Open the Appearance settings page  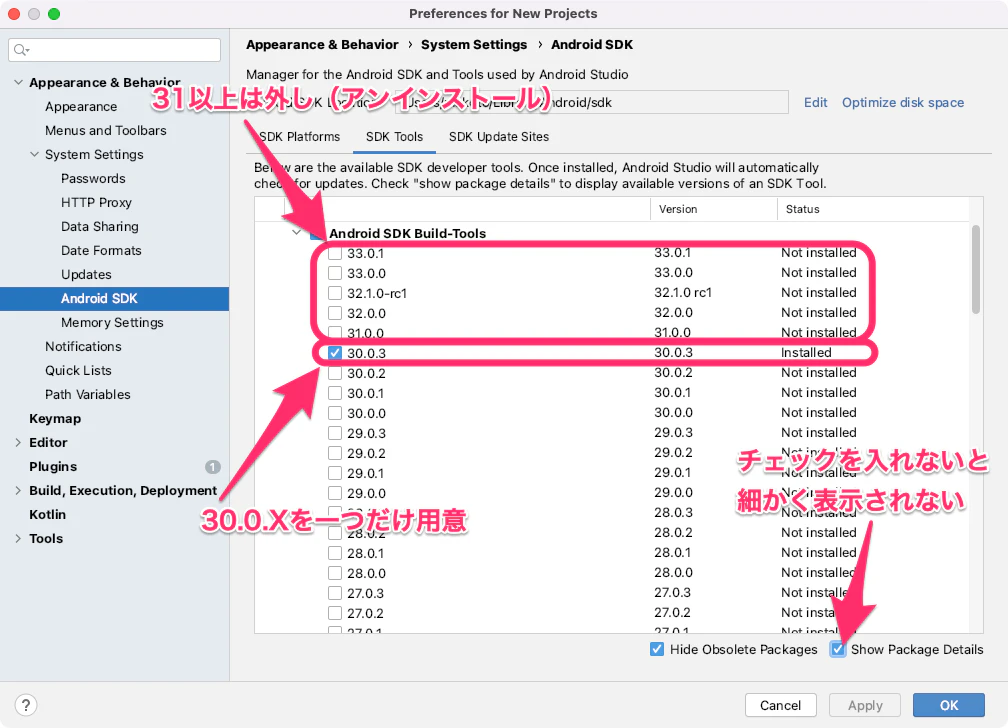coord(81,106)
